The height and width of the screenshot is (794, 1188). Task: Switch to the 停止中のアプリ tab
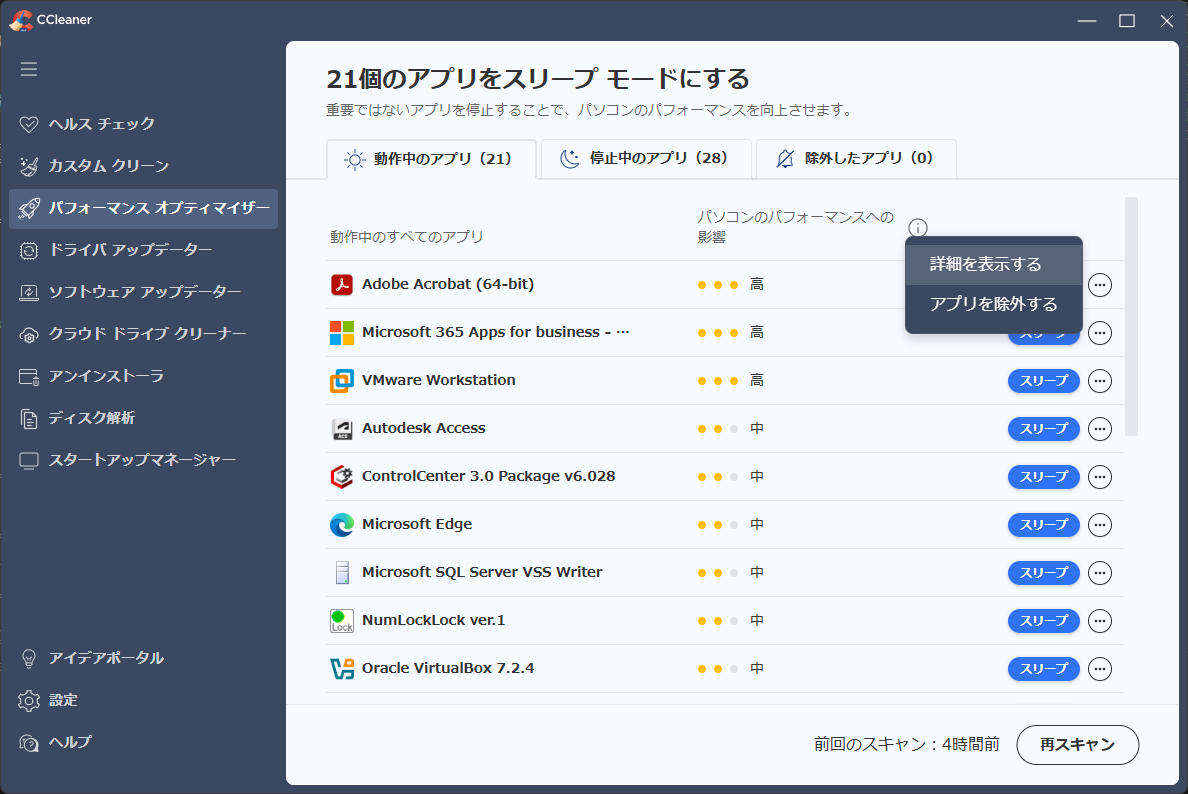tap(645, 159)
